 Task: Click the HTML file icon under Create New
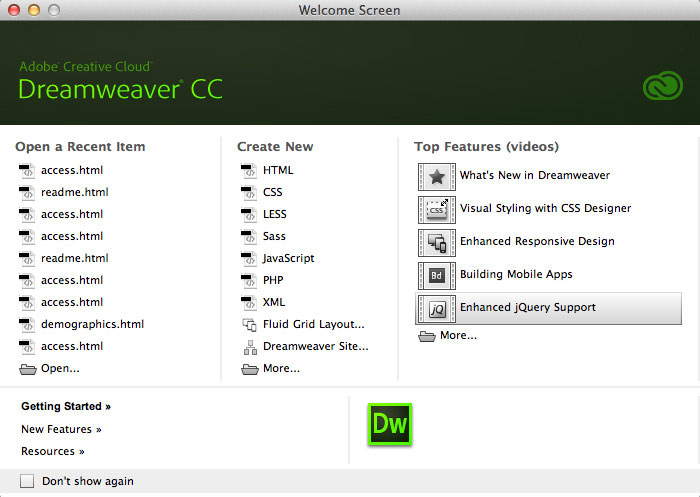(x=249, y=171)
